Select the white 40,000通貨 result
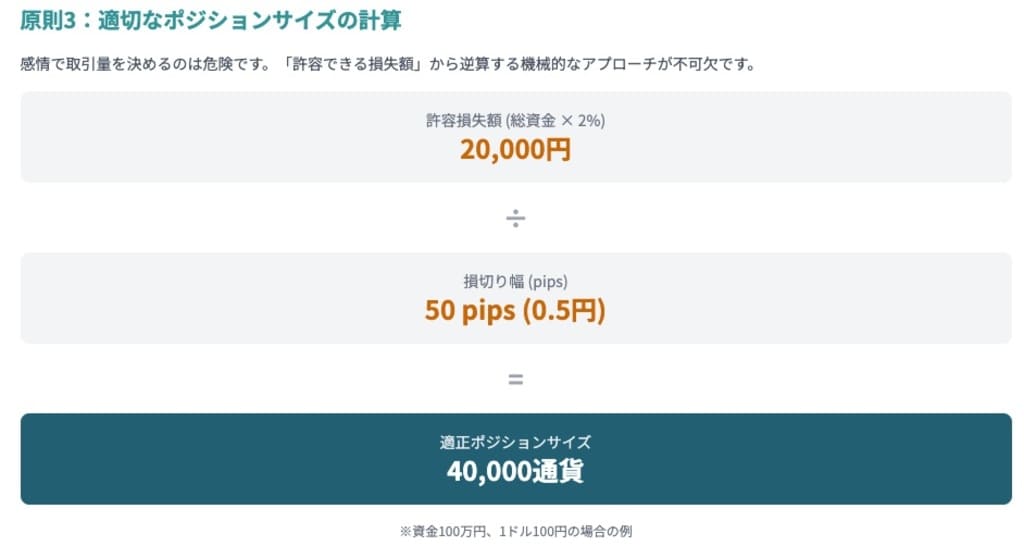 516,471
